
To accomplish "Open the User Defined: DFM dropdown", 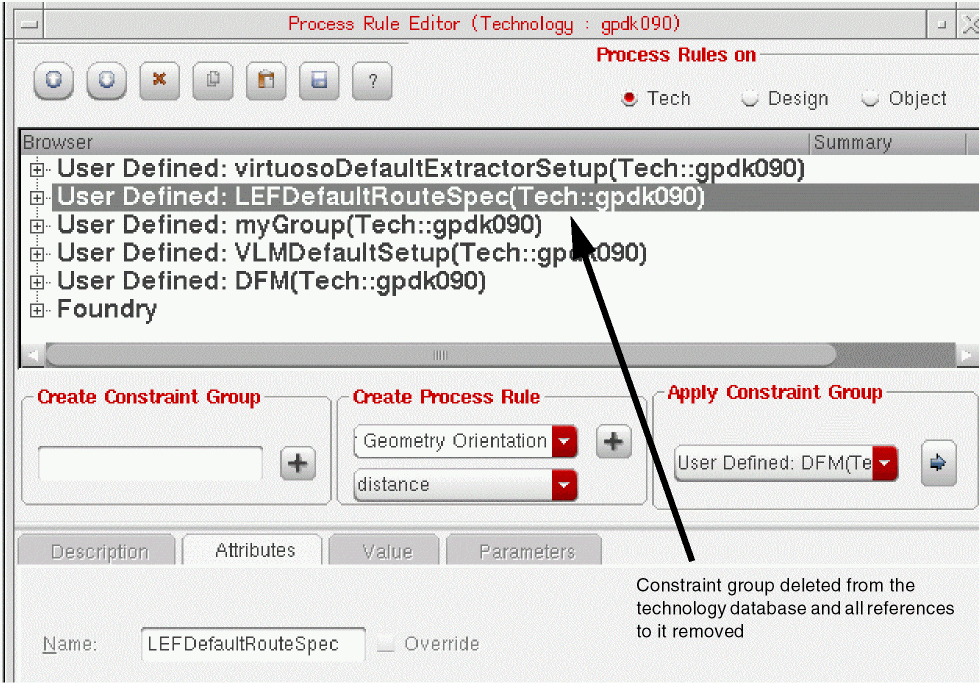I will 885,463.
